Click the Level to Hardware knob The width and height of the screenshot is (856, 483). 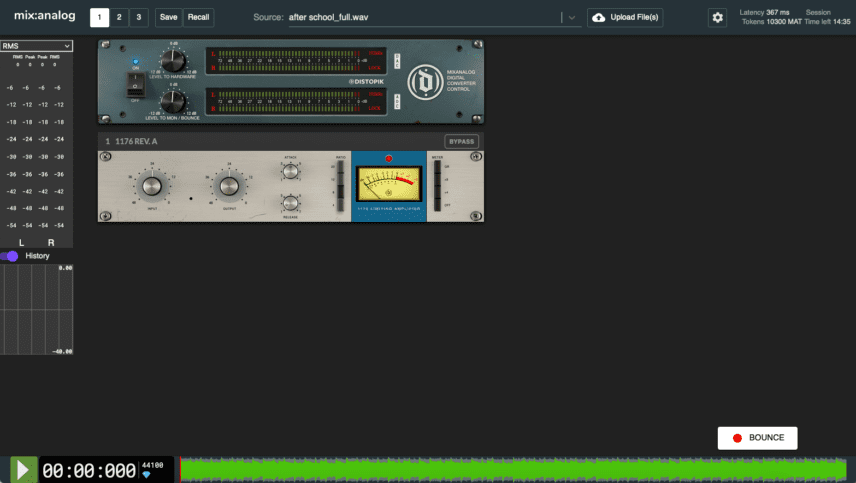click(x=173, y=61)
